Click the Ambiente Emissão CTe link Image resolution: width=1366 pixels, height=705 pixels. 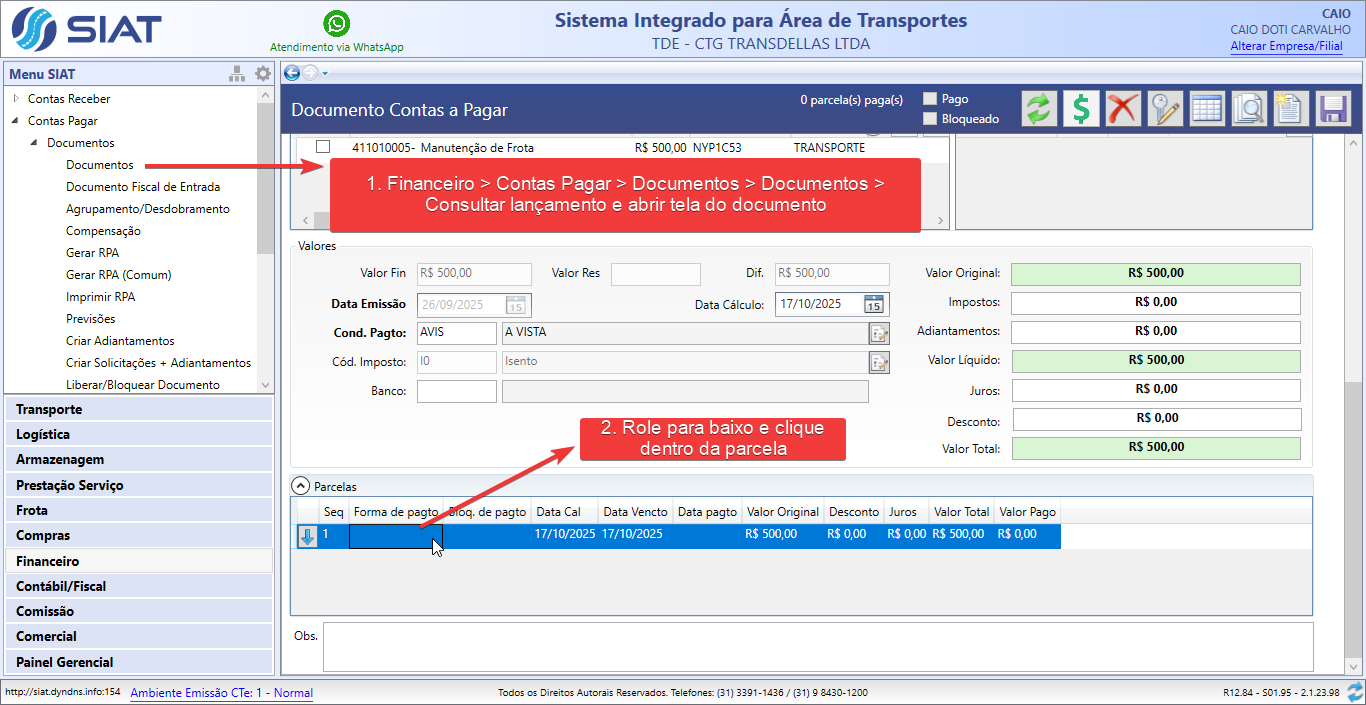pyautogui.click(x=221, y=692)
